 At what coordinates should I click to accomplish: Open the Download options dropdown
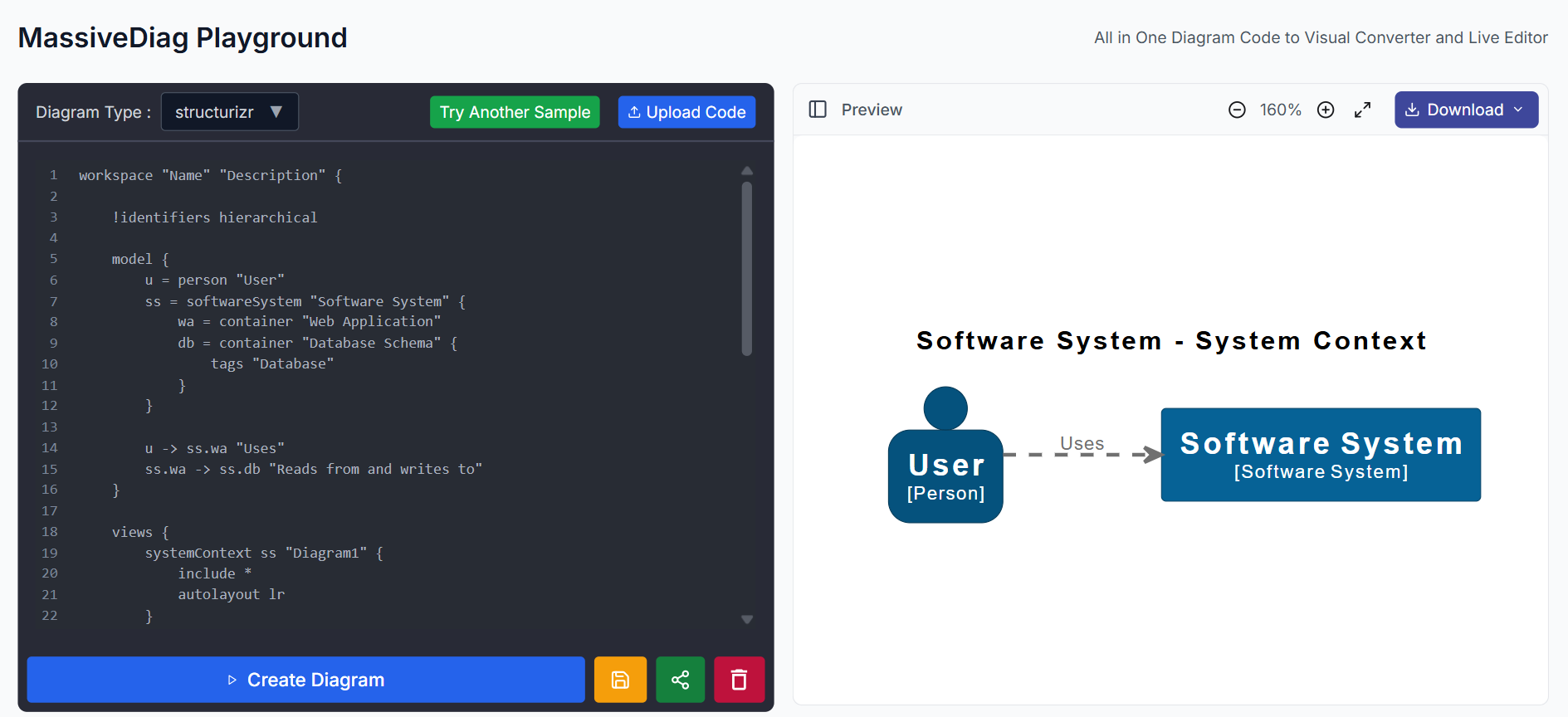pyautogui.click(x=1466, y=110)
